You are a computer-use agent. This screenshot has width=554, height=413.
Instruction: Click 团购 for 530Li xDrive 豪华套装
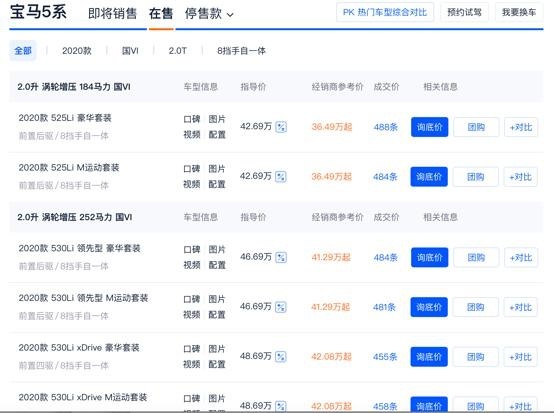tap(476, 357)
